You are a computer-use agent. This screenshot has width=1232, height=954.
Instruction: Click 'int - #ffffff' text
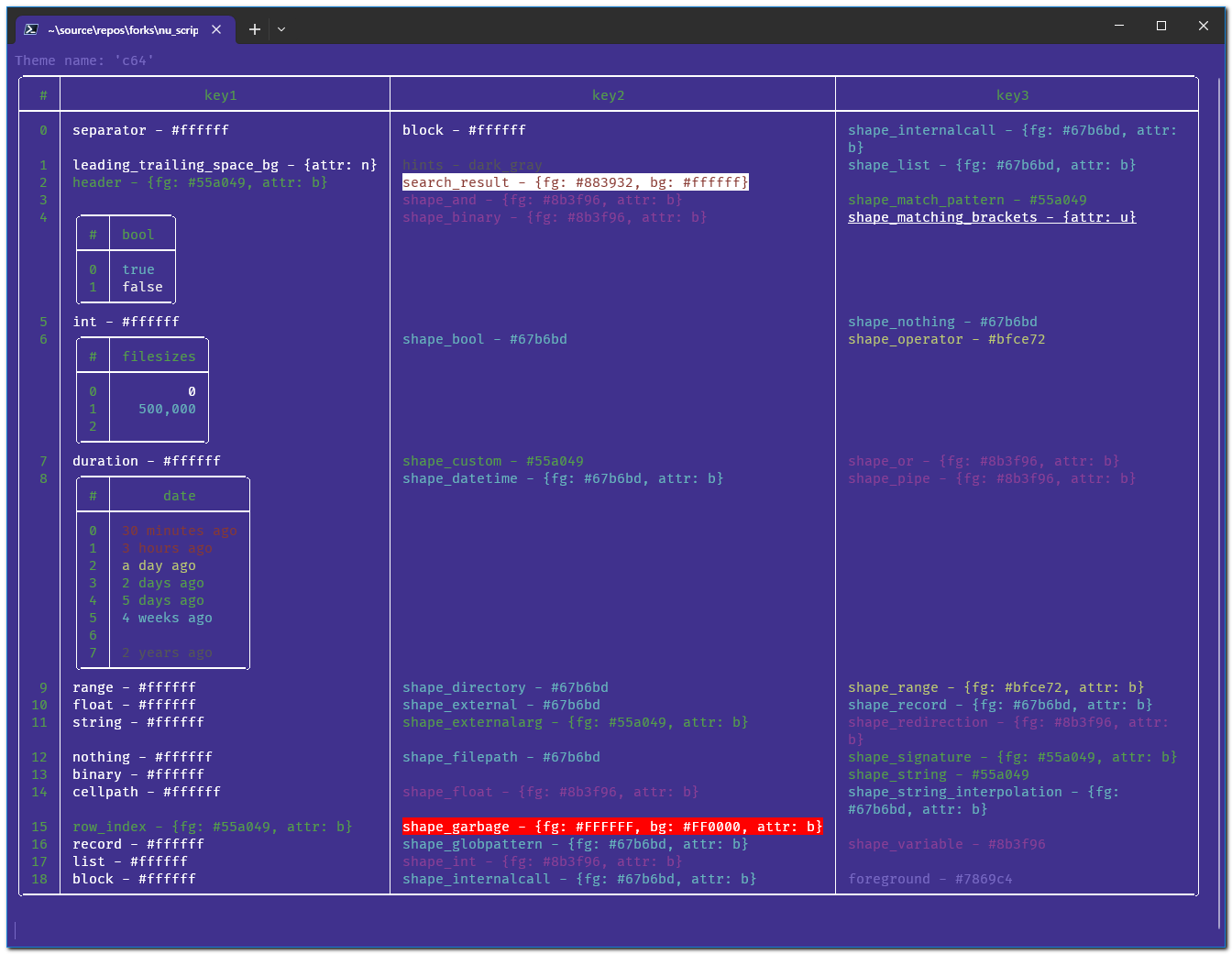pyautogui.click(x=126, y=322)
